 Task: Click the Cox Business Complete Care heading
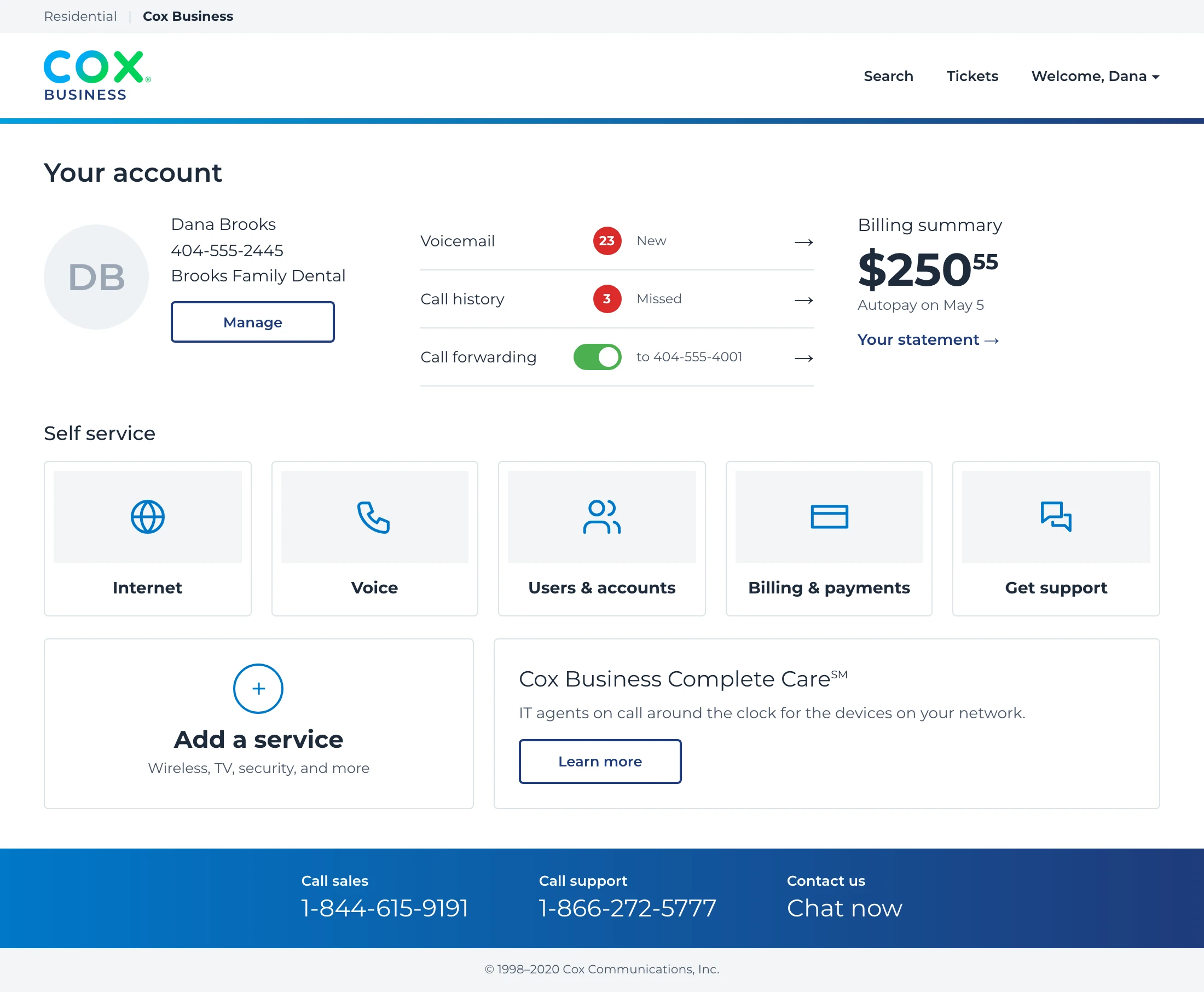(683, 679)
